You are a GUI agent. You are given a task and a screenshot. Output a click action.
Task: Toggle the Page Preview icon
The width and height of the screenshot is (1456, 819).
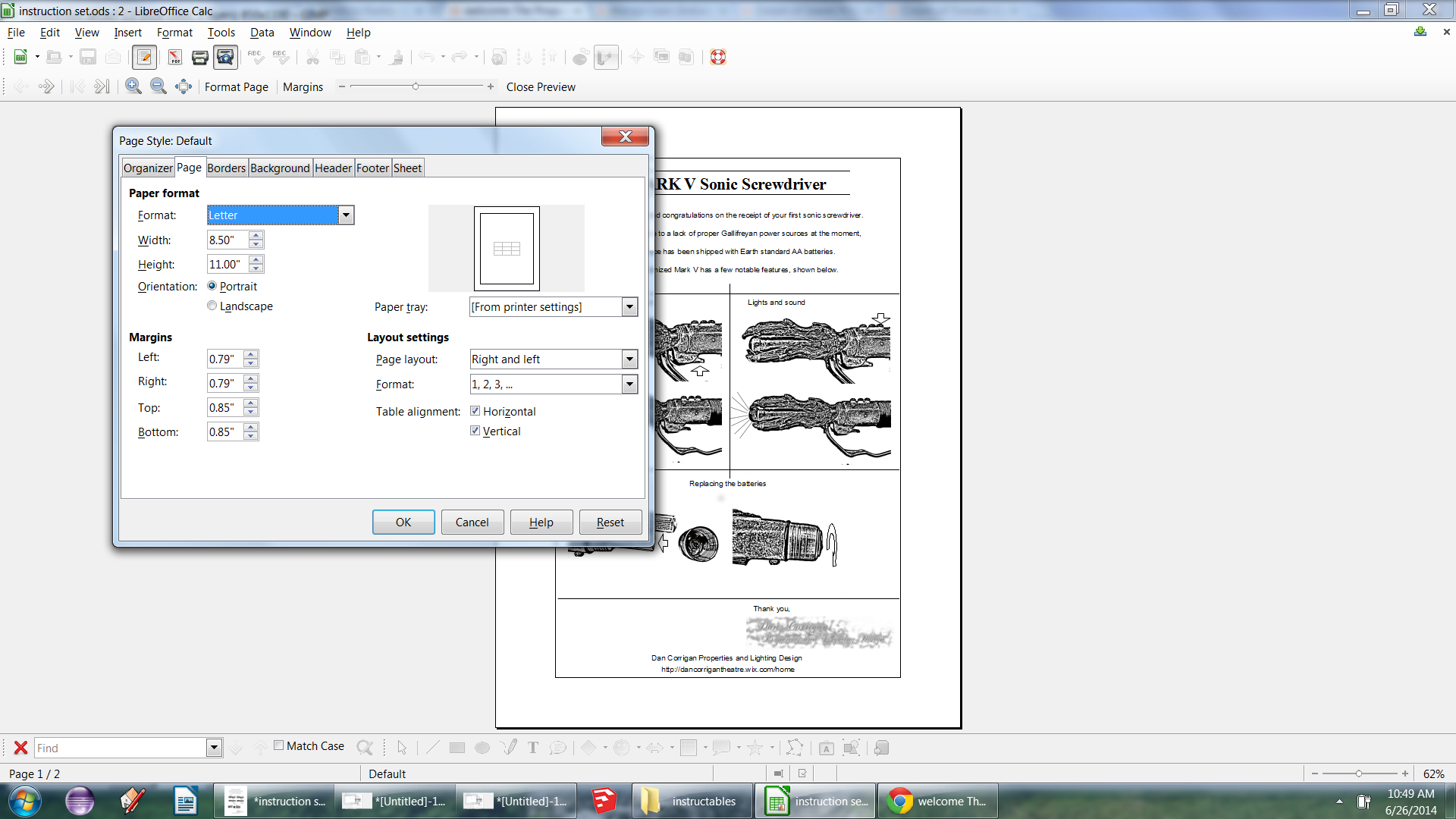[225, 57]
